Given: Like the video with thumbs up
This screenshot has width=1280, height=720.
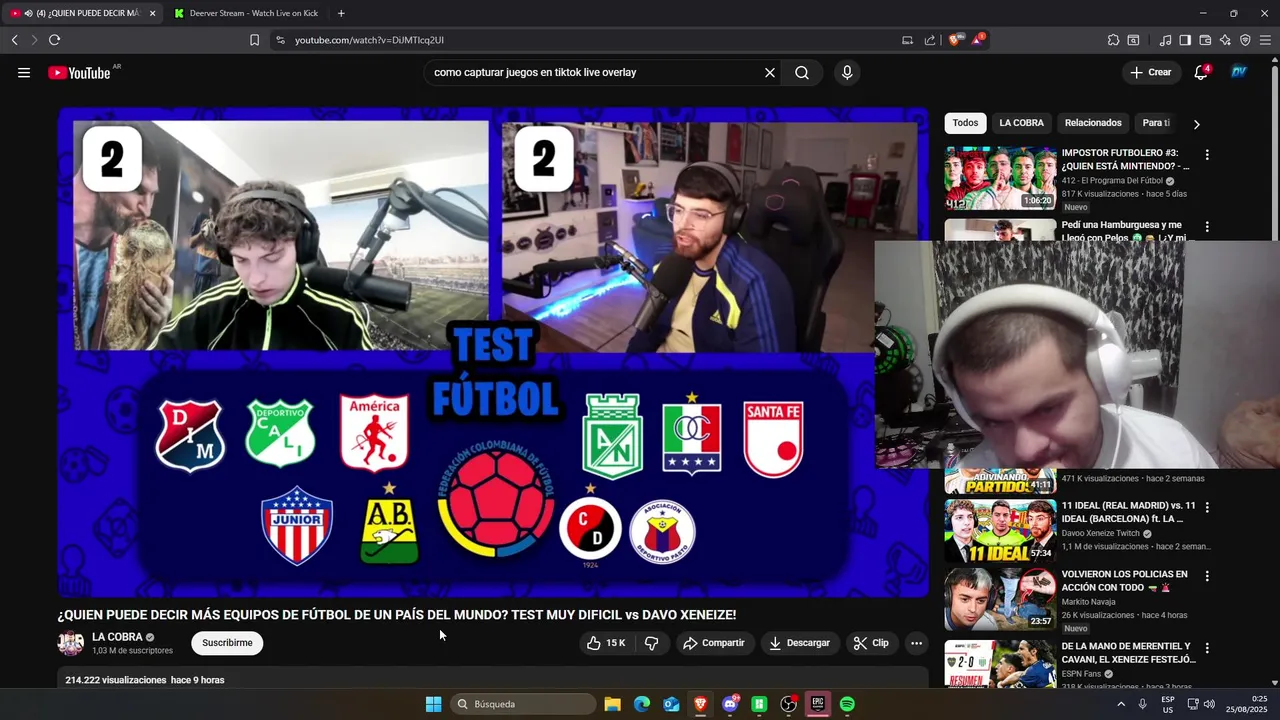Looking at the screenshot, I should pyautogui.click(x=606, y=643).
